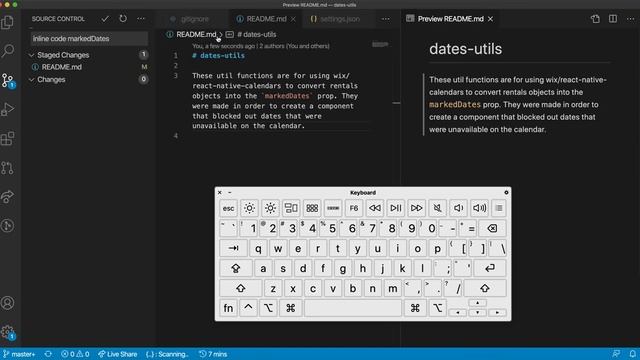640x360 pixels.
Task: Toggle the fn key on Keyboard
Action: point(228,308)
